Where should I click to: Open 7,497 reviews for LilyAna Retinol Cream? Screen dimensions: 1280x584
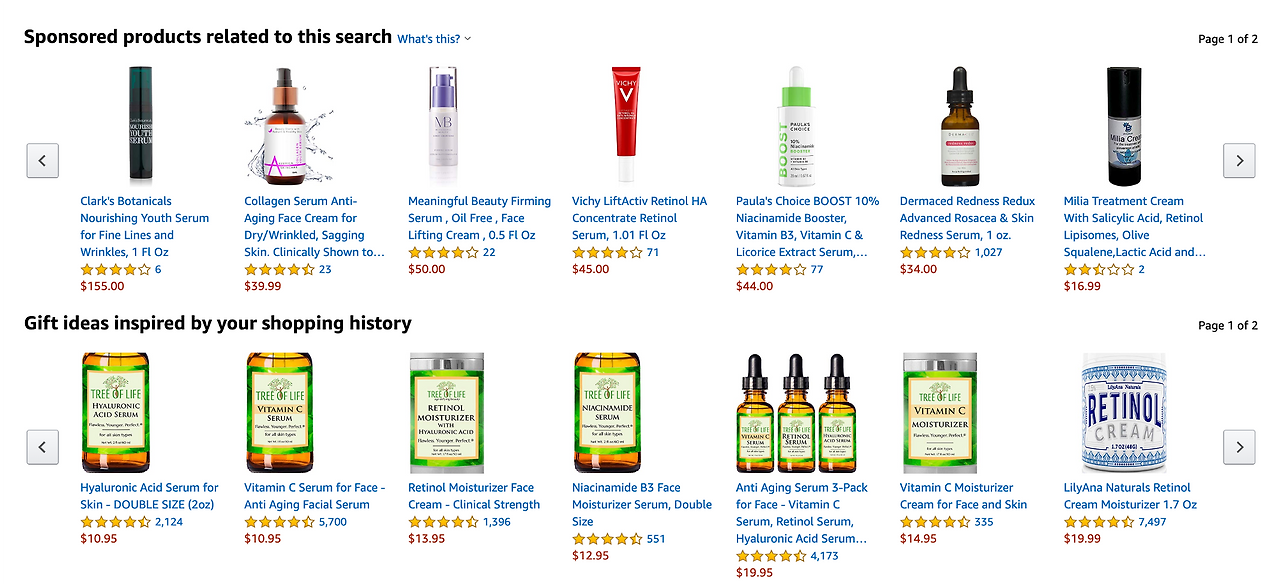click(1153, 522)
